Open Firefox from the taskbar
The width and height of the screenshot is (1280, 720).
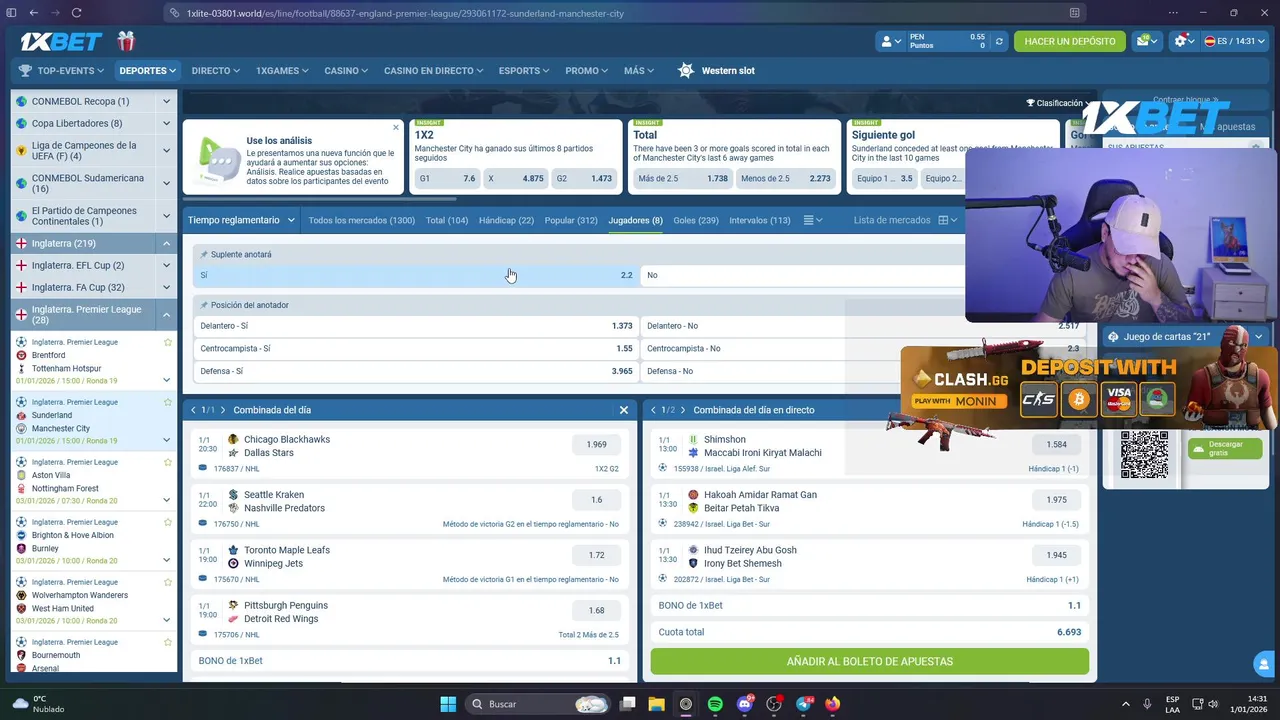pyautogui.click(x=833, y=704)
